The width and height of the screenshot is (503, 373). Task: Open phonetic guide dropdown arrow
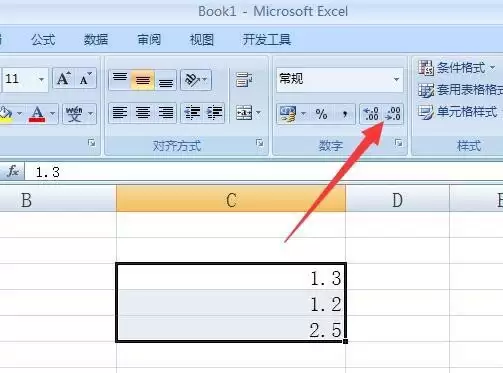[91, 114]
